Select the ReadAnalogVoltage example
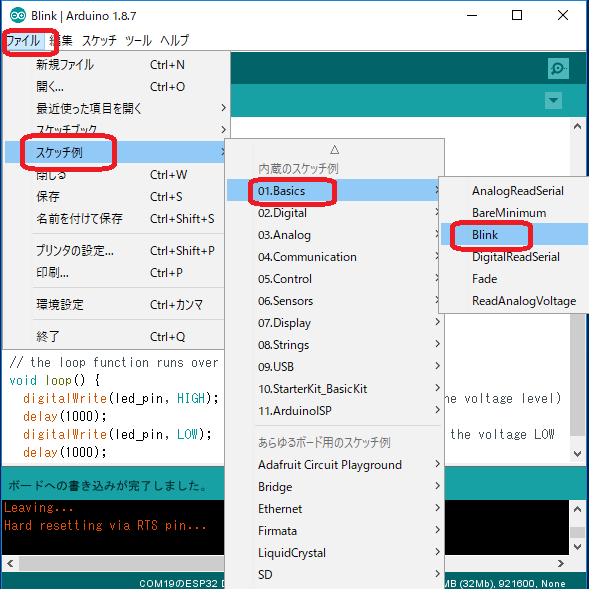The height and width of the screenshot is (589, 589). (x=514, y=301)
